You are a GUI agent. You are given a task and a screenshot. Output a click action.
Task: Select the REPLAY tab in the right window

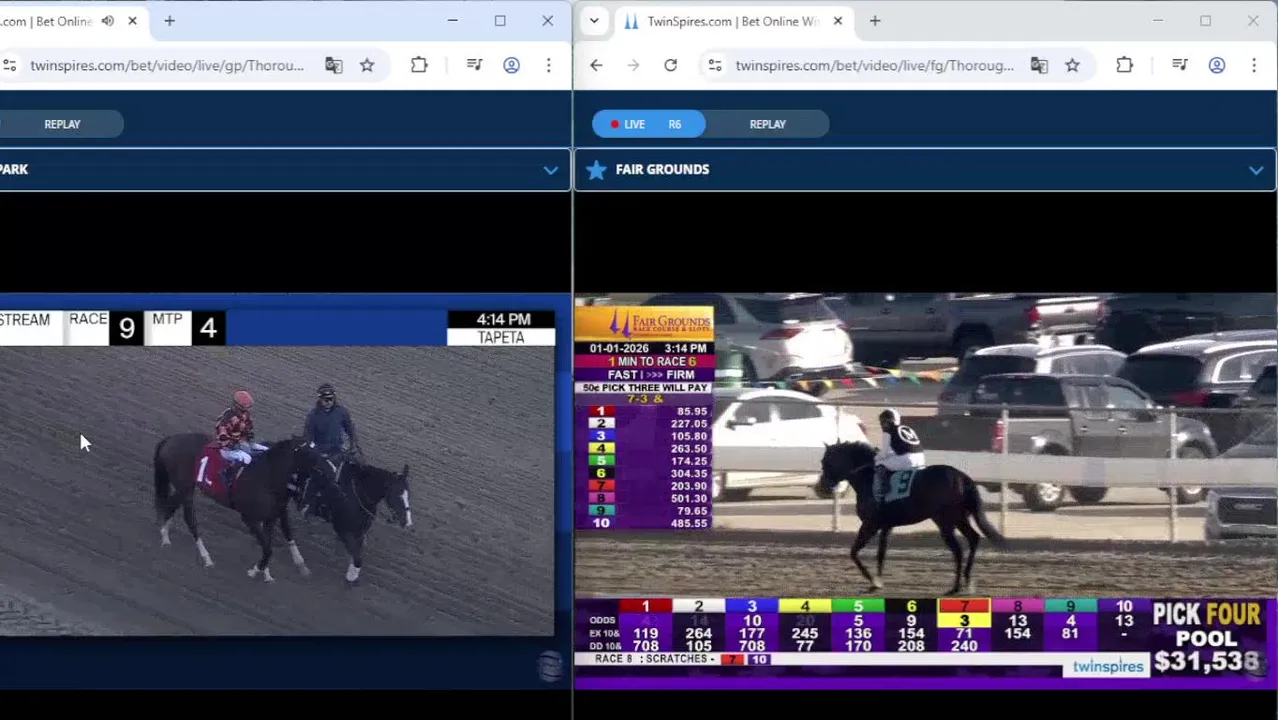point(767,124)
